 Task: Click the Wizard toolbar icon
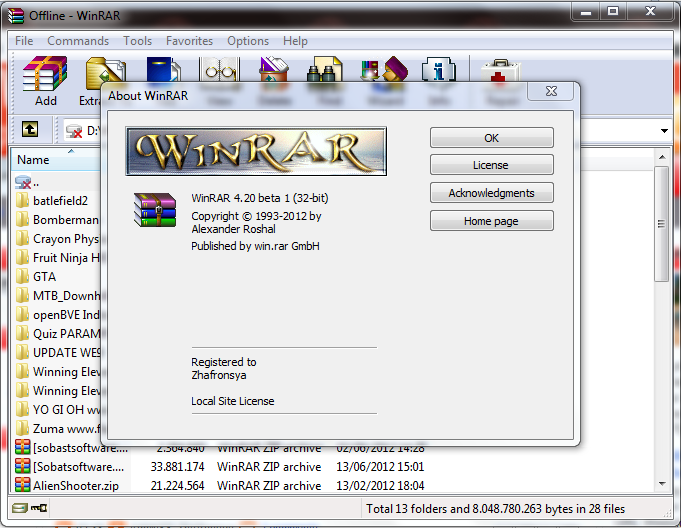pyautogui.click(x=384, y=69)
